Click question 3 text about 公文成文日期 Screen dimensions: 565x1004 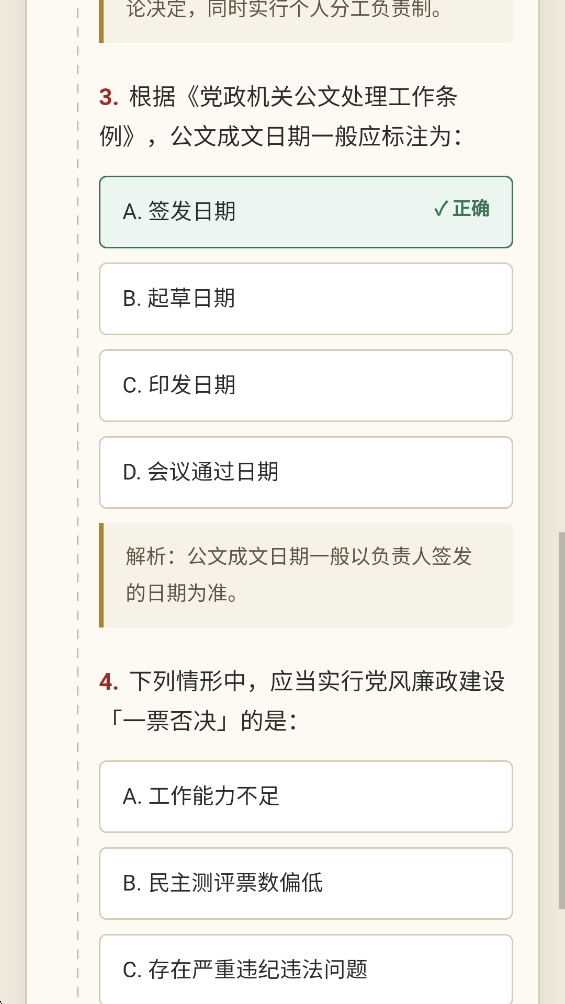tap(280, 117)
